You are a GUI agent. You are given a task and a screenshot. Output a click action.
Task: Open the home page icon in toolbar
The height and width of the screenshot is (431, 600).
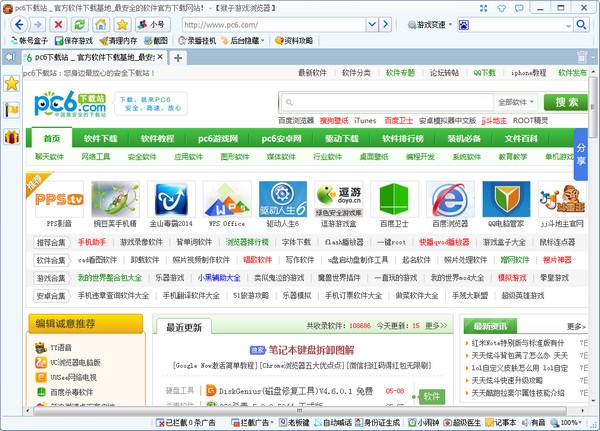[101, 25]
